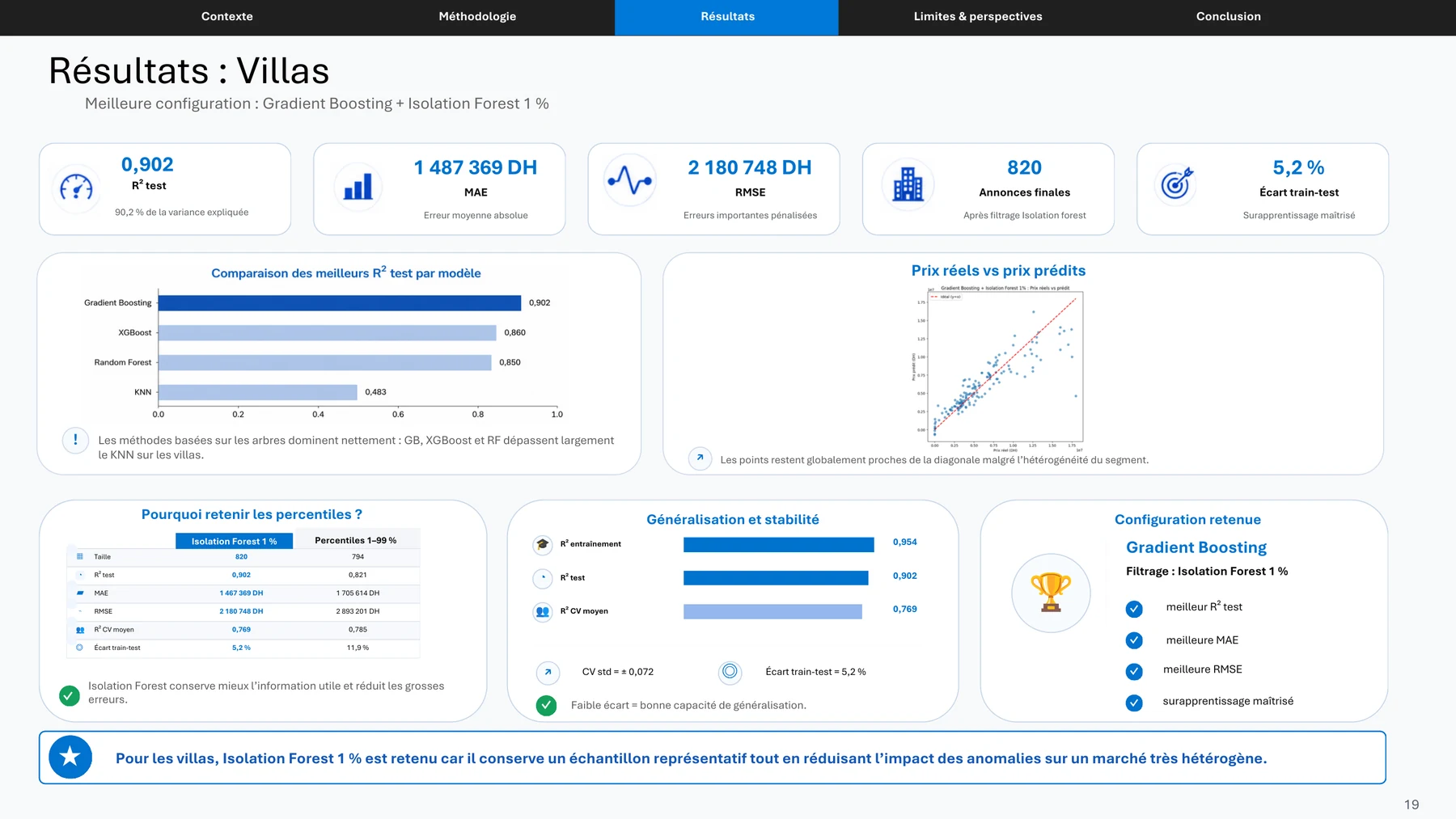Screen dimensions: 1456x819
Task: Click the 820 Annonces finales value
Action: click(1024, 167)
